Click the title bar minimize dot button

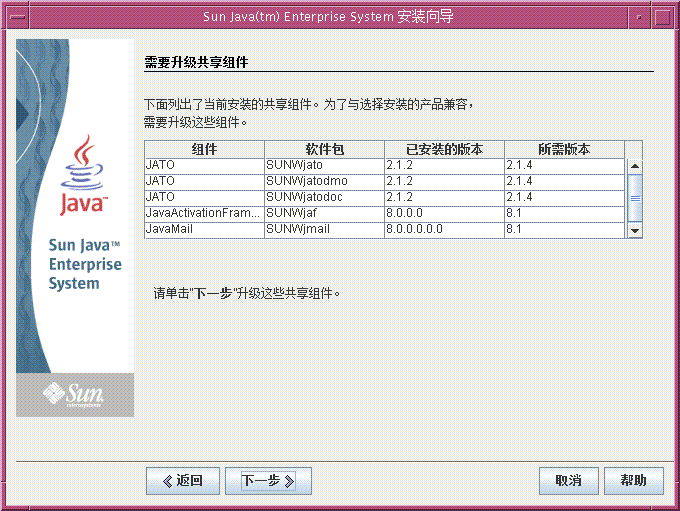coord(639,17)
